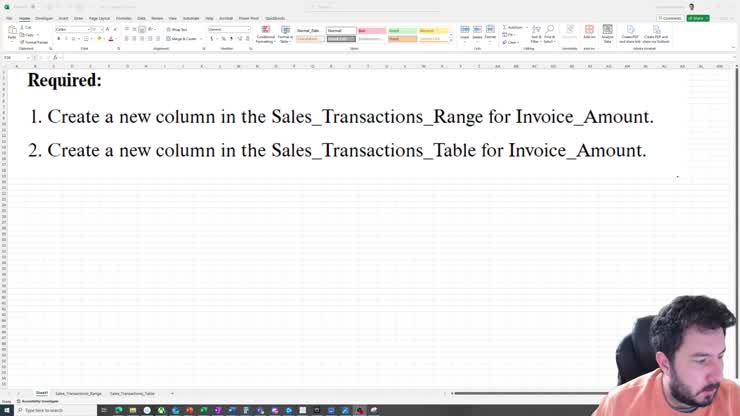The width and height of the screenshot is (740, 416).
Task: Click the Delete cells button
Action: [x=477, y=33]
